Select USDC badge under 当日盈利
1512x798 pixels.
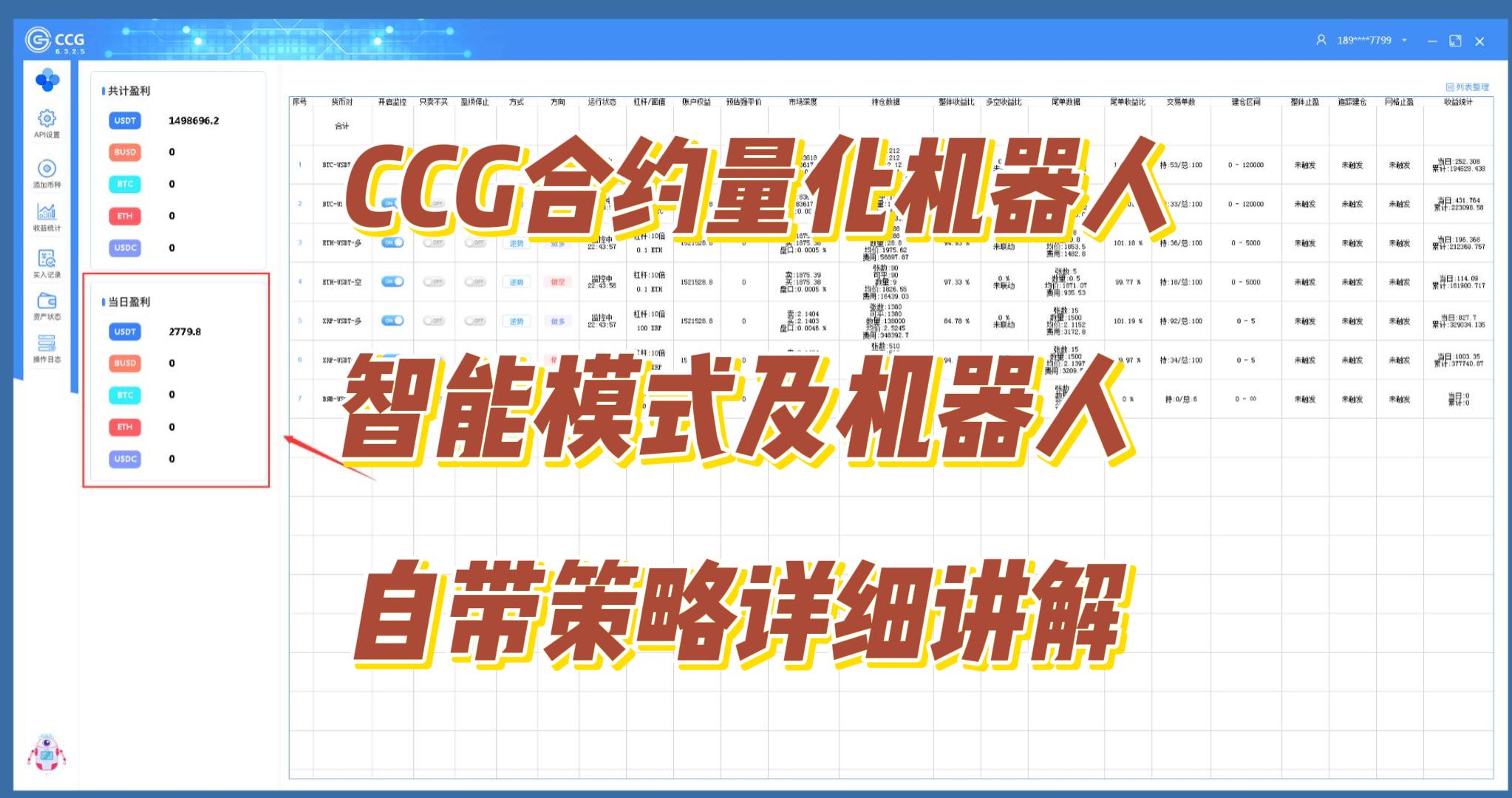click(125, 459)
